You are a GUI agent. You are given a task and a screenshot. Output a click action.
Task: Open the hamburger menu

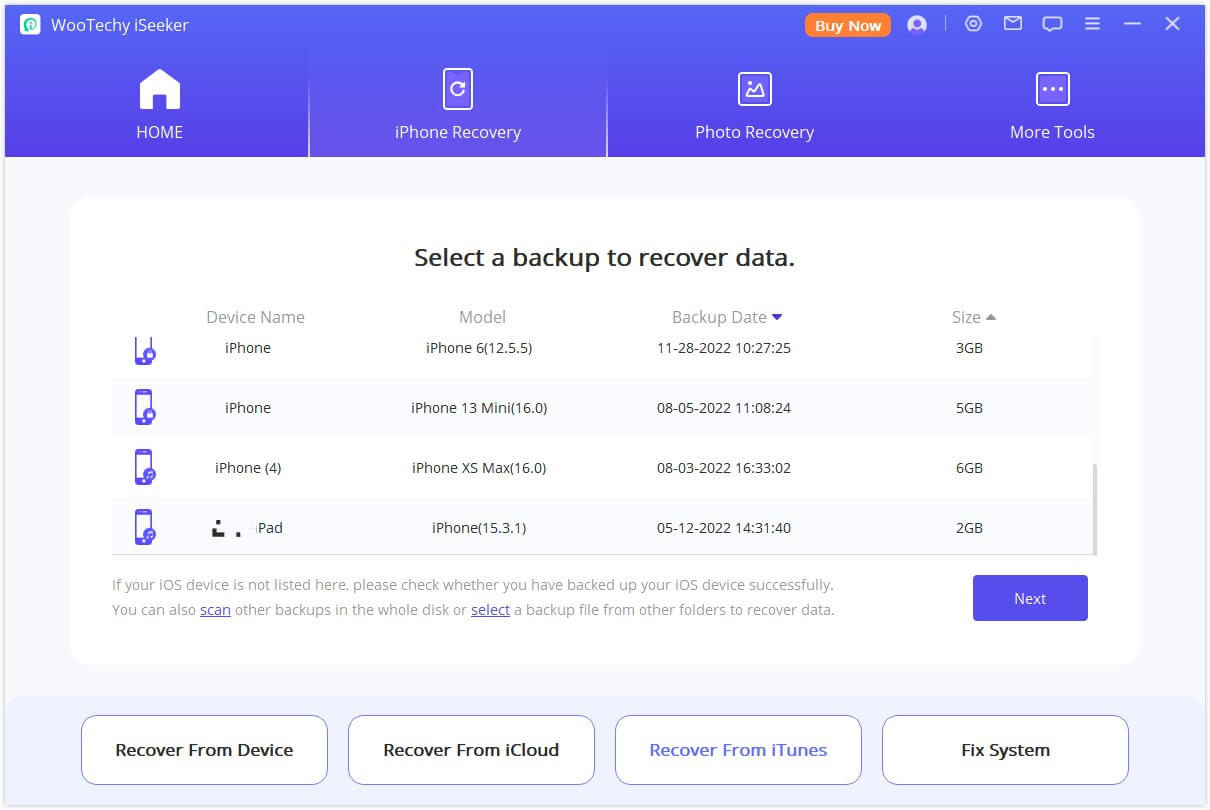coord(1092,23)
